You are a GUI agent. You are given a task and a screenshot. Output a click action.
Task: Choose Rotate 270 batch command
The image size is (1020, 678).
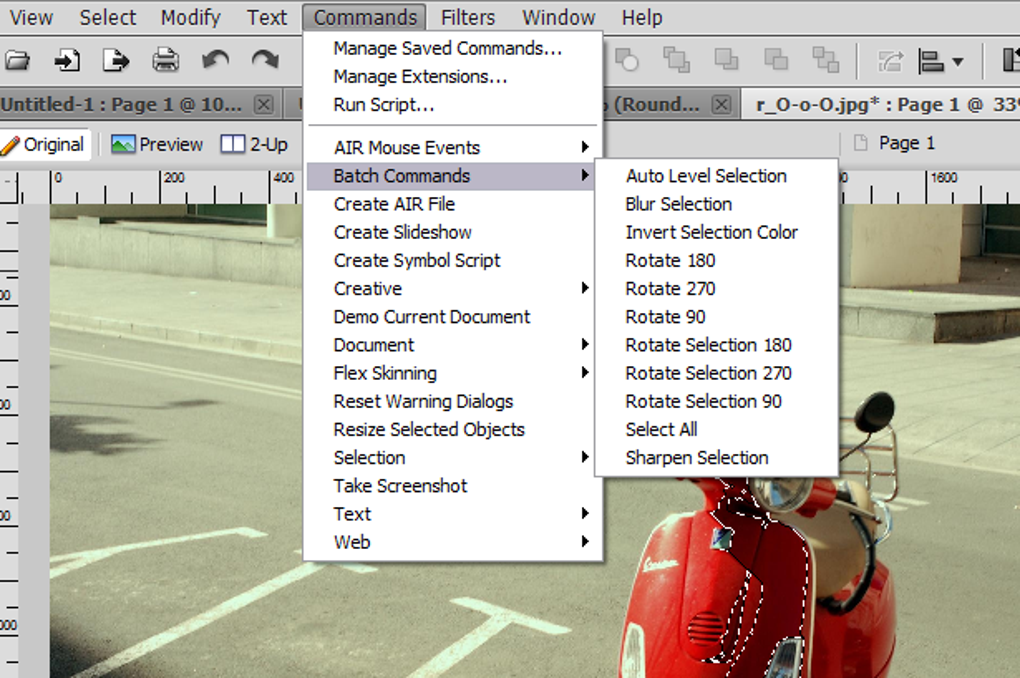[x=716, y=288]
